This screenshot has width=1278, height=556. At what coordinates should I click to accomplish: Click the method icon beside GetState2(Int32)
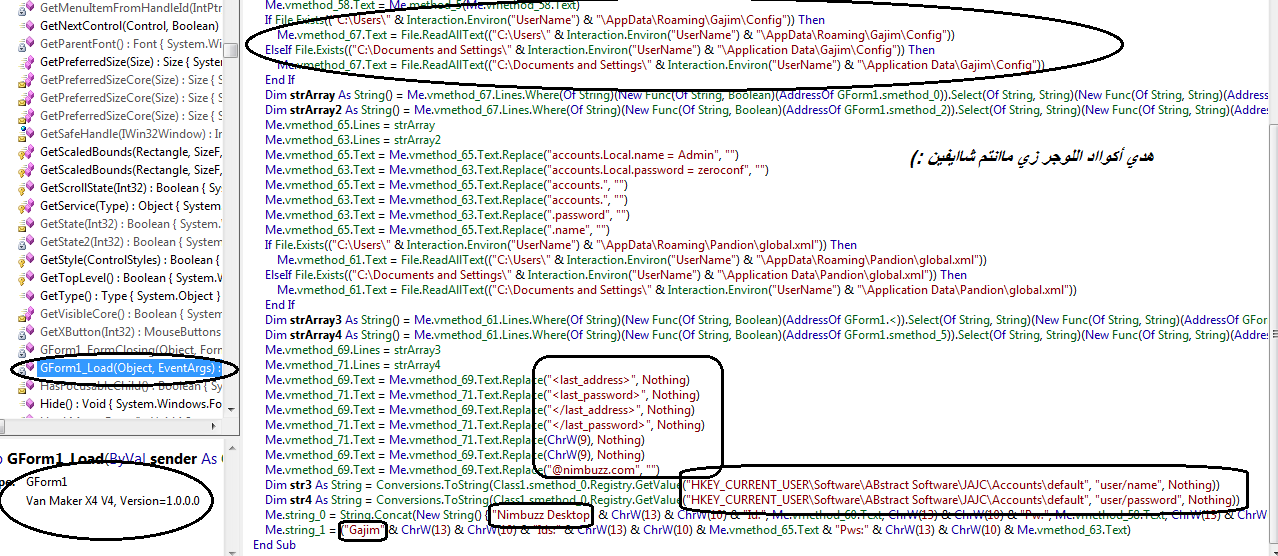(27, 242)
